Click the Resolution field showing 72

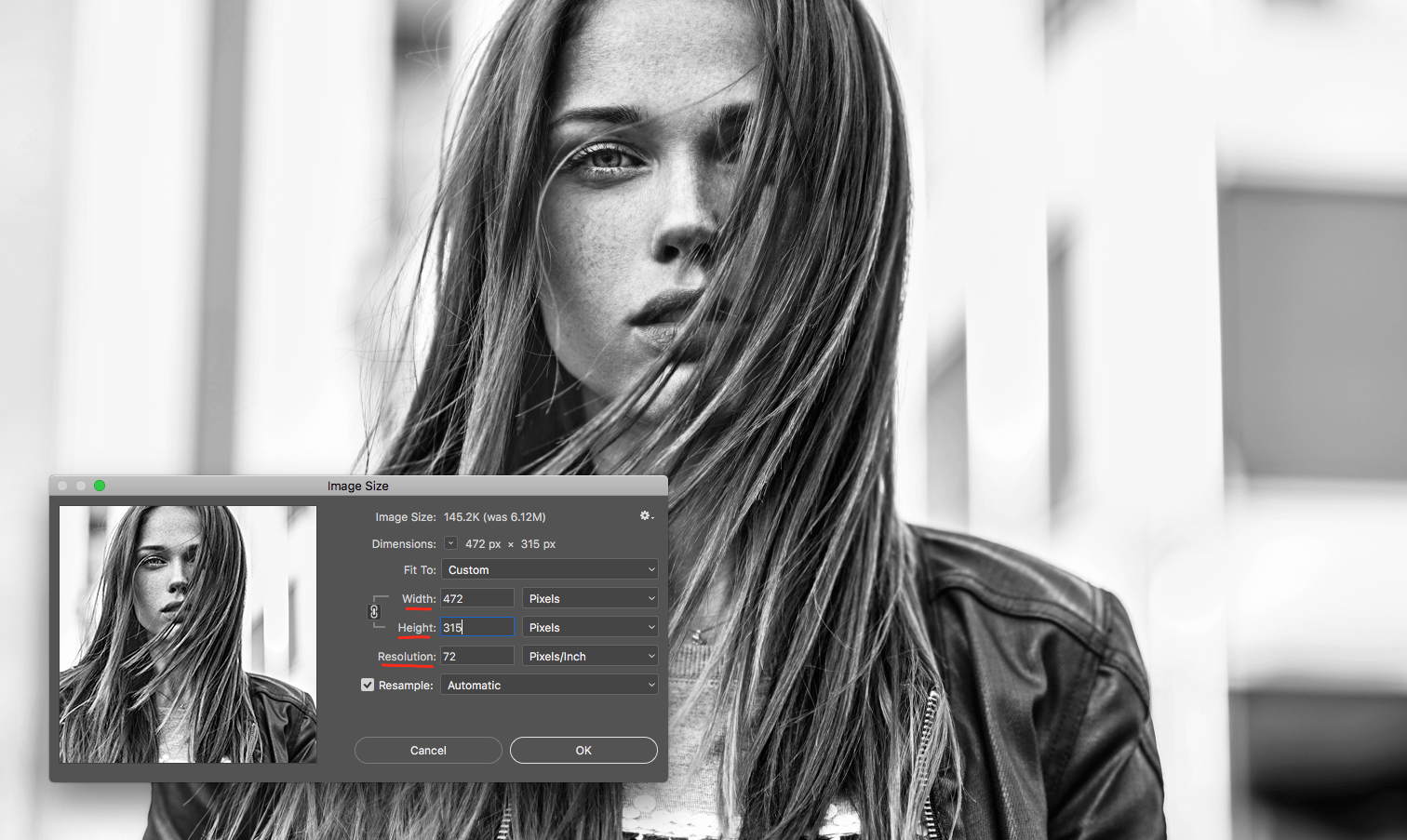(477, 656)
